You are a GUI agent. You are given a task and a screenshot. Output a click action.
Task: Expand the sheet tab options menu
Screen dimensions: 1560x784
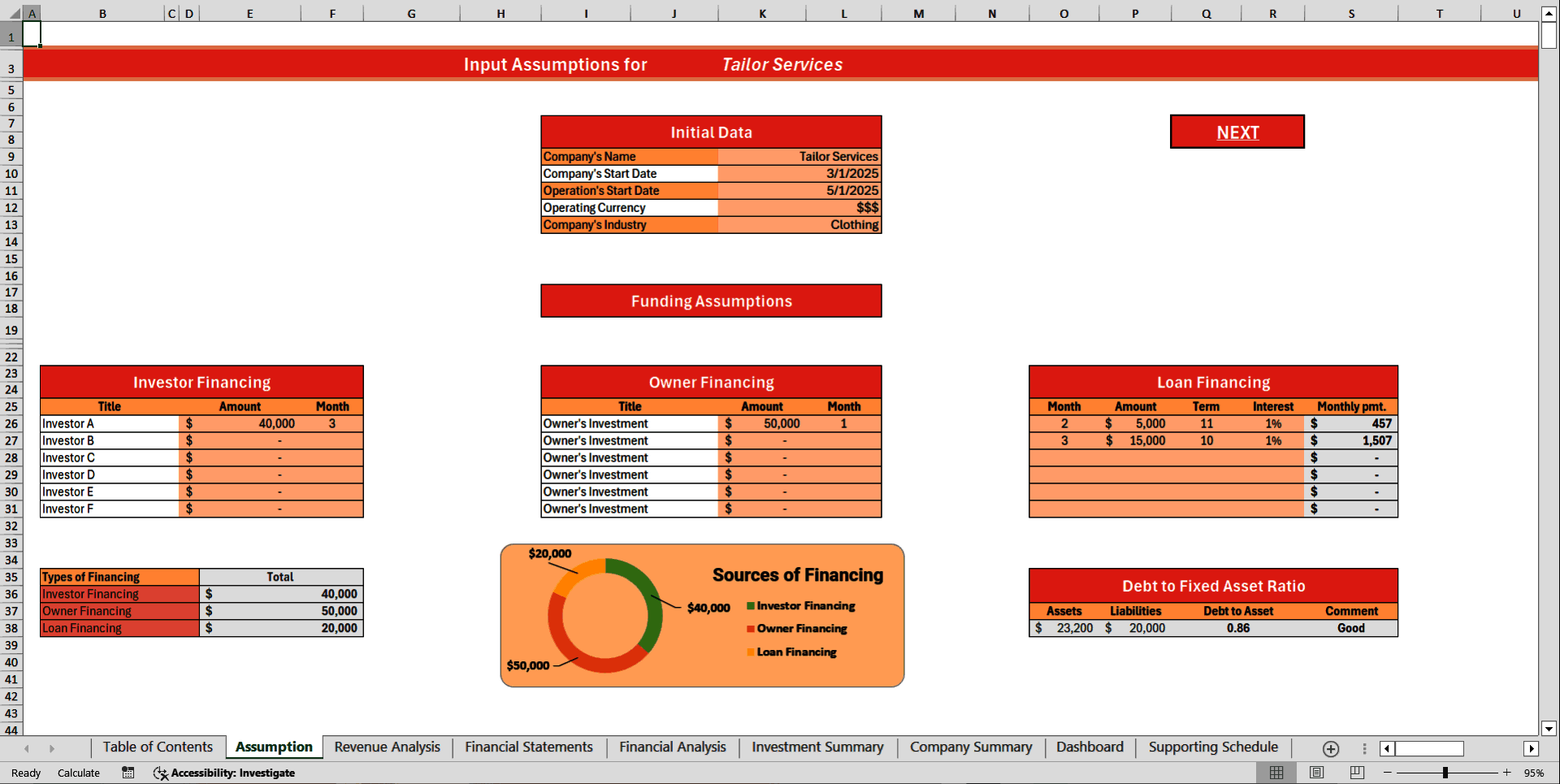pyautogui.click(x=1363, y=748)
